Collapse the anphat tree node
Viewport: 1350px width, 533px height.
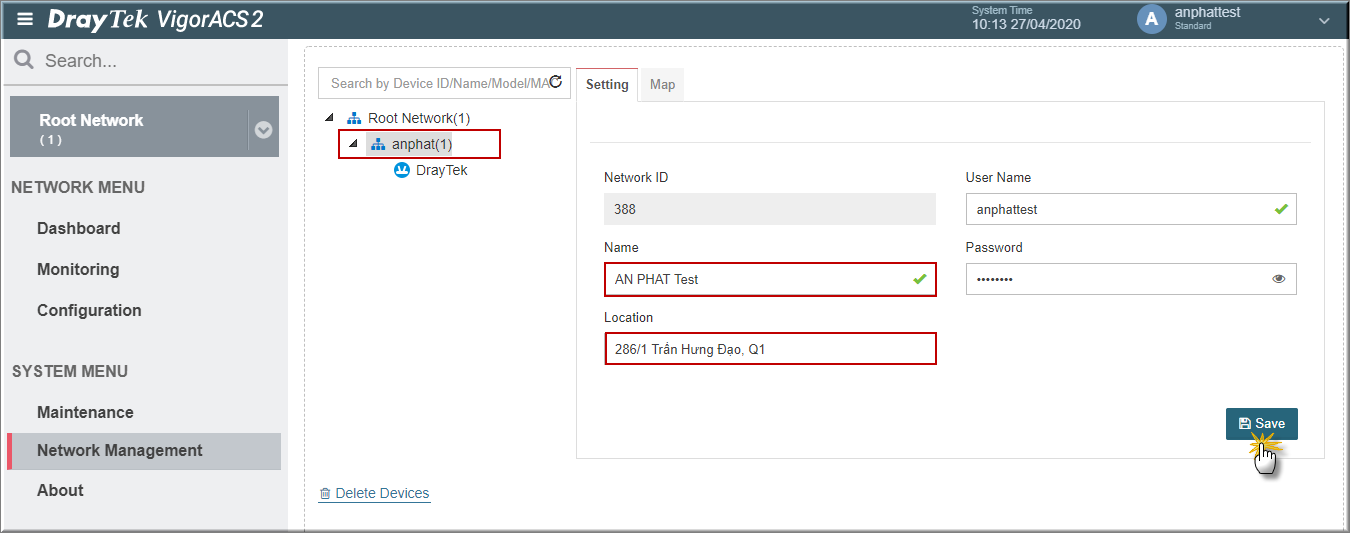(x=352, y=143)
